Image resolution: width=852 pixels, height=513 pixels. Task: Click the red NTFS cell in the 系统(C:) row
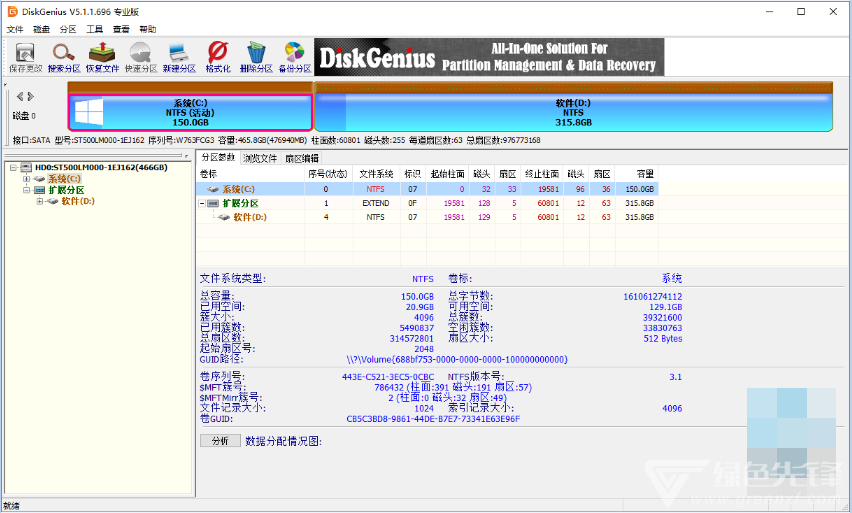(375, 189)
